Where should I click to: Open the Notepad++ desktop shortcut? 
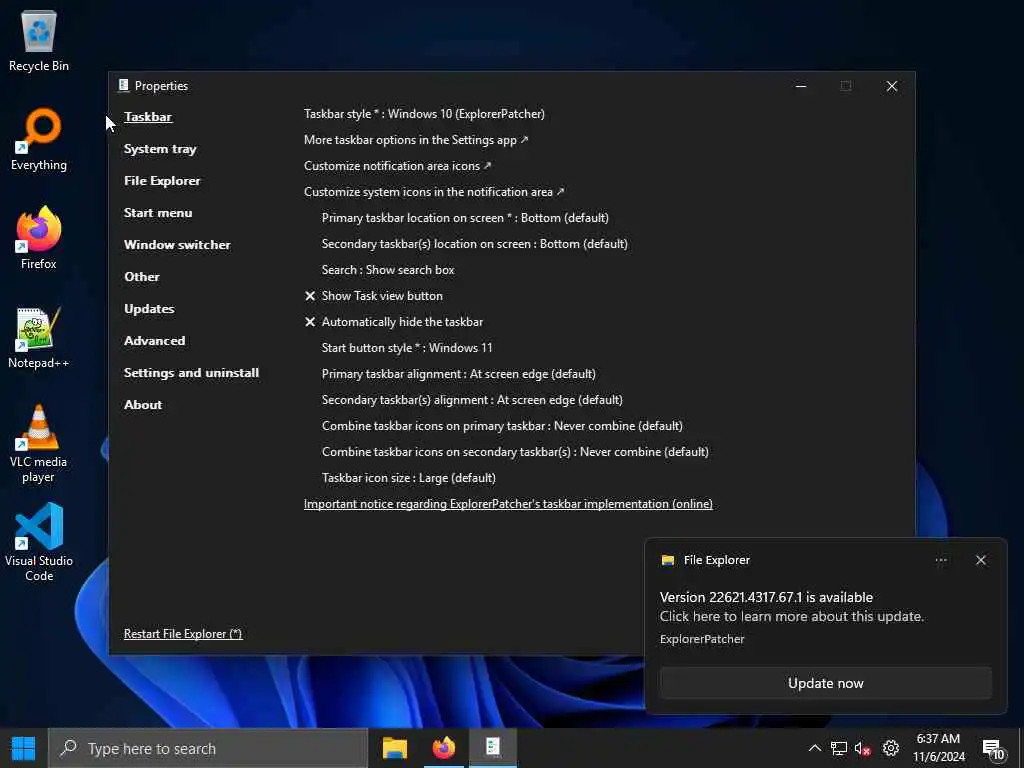coord(39,338)
